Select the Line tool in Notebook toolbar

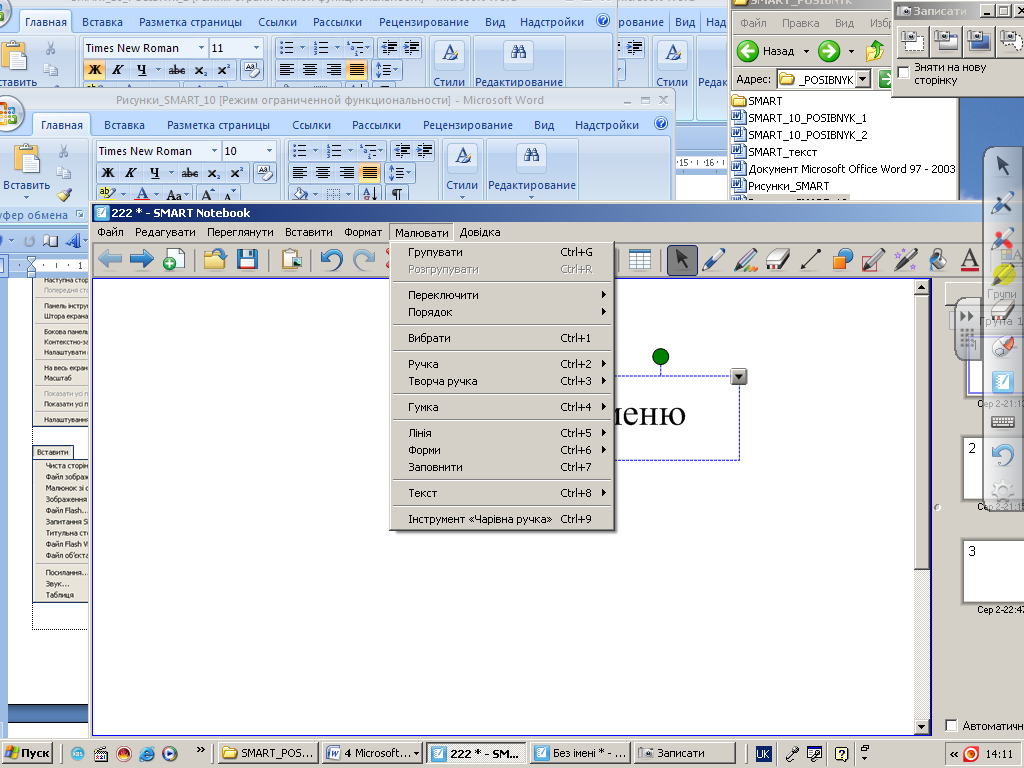tap(810, 260)
